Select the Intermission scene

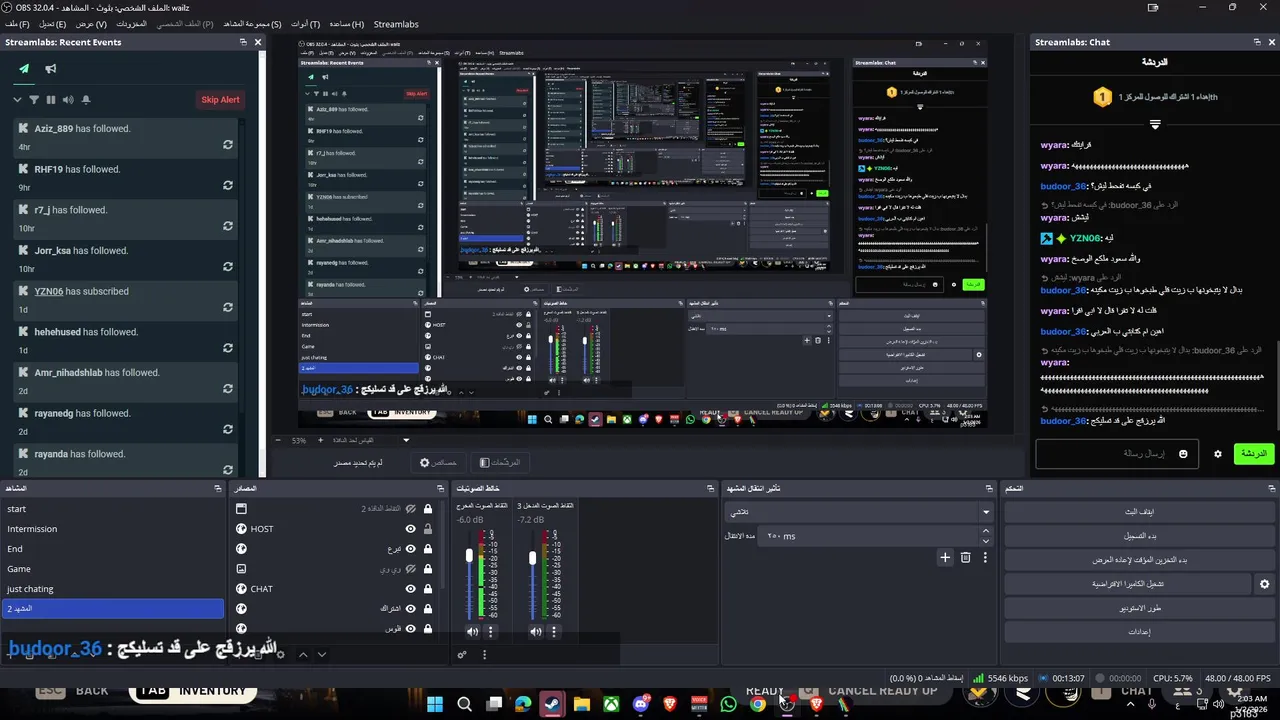113,529
